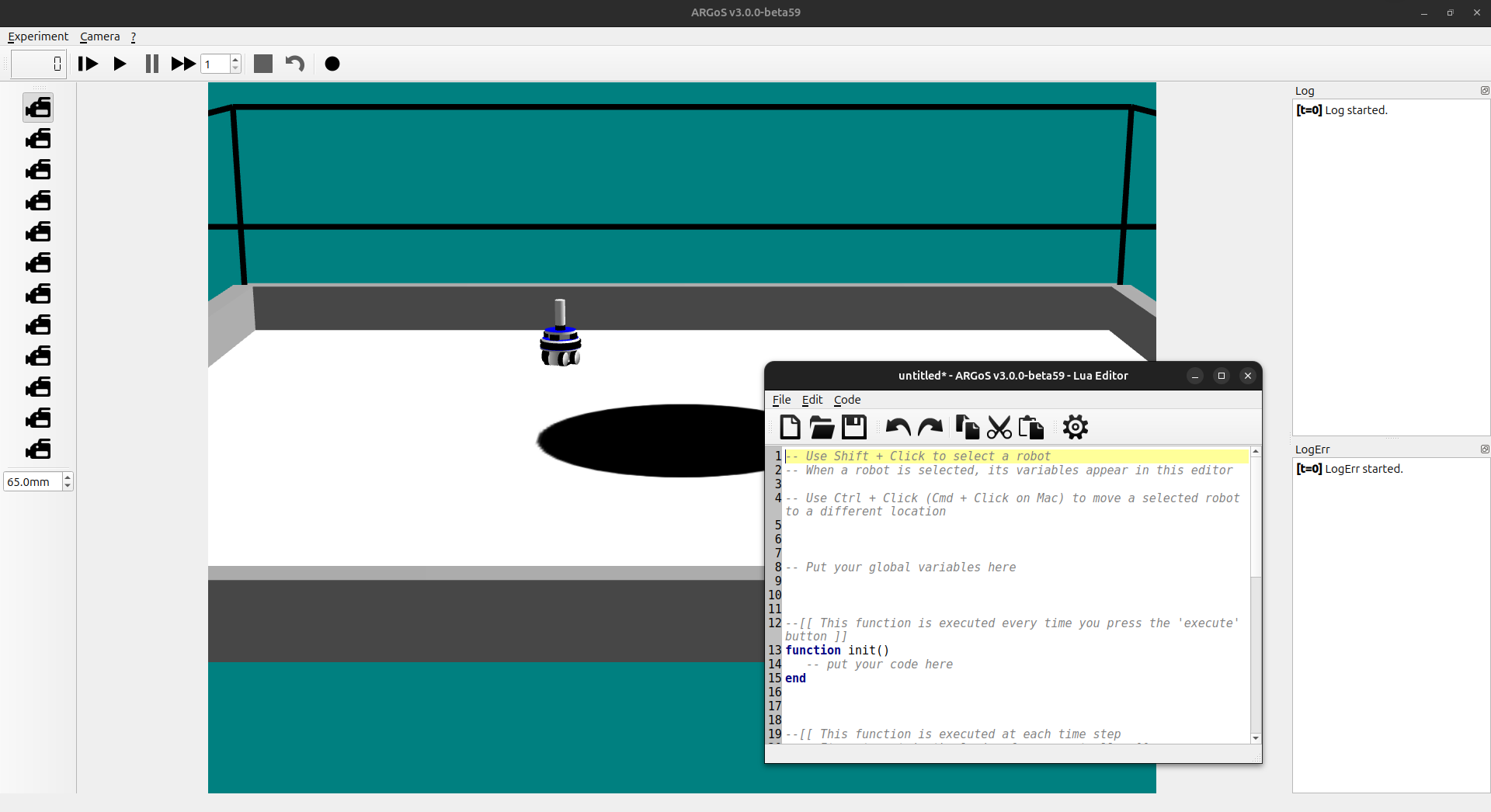Click the Step experiment button
The width and height of the screenshot is (1491, 812).
tap(88, 64)
